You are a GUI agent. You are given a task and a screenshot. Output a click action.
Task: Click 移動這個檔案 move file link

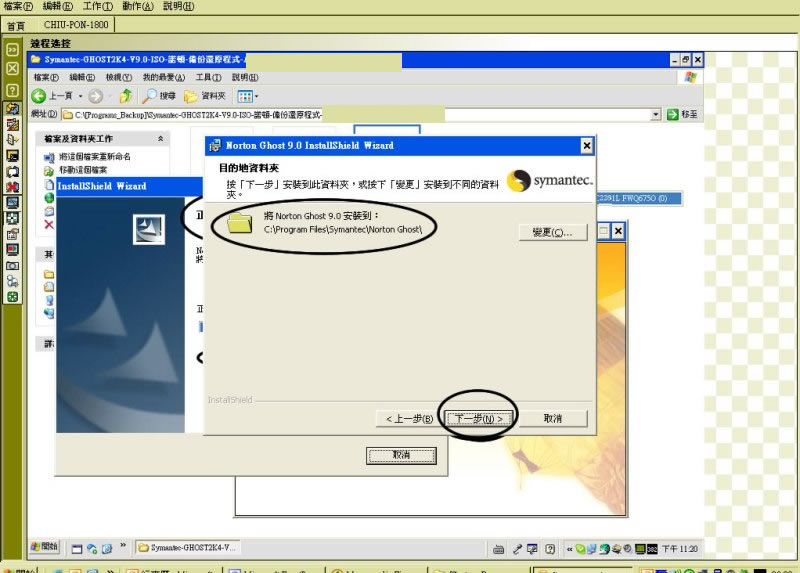[x=83, y=170]
